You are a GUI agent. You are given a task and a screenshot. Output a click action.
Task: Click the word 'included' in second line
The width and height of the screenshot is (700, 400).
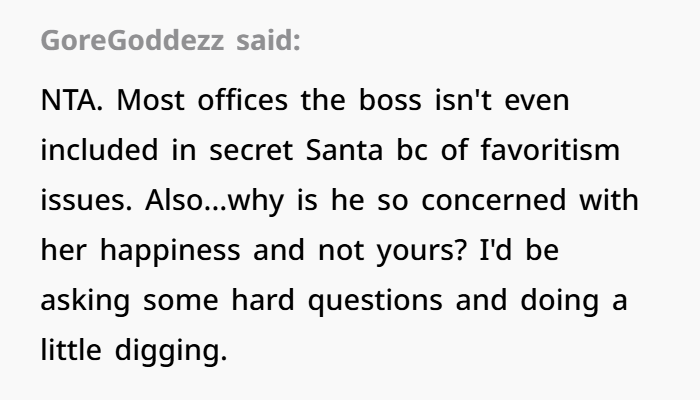[x=100, y=150]
